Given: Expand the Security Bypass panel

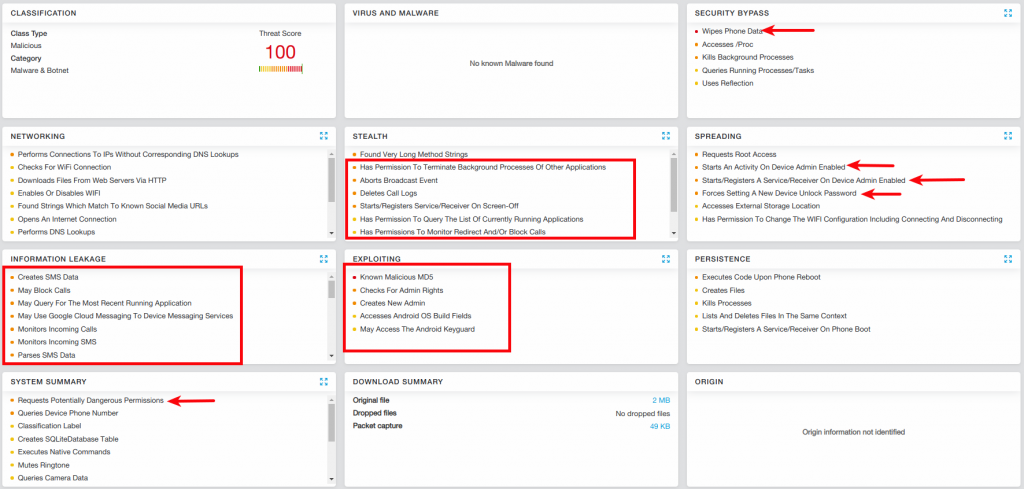Looking at the screenshot, I should coord(1007,13).
